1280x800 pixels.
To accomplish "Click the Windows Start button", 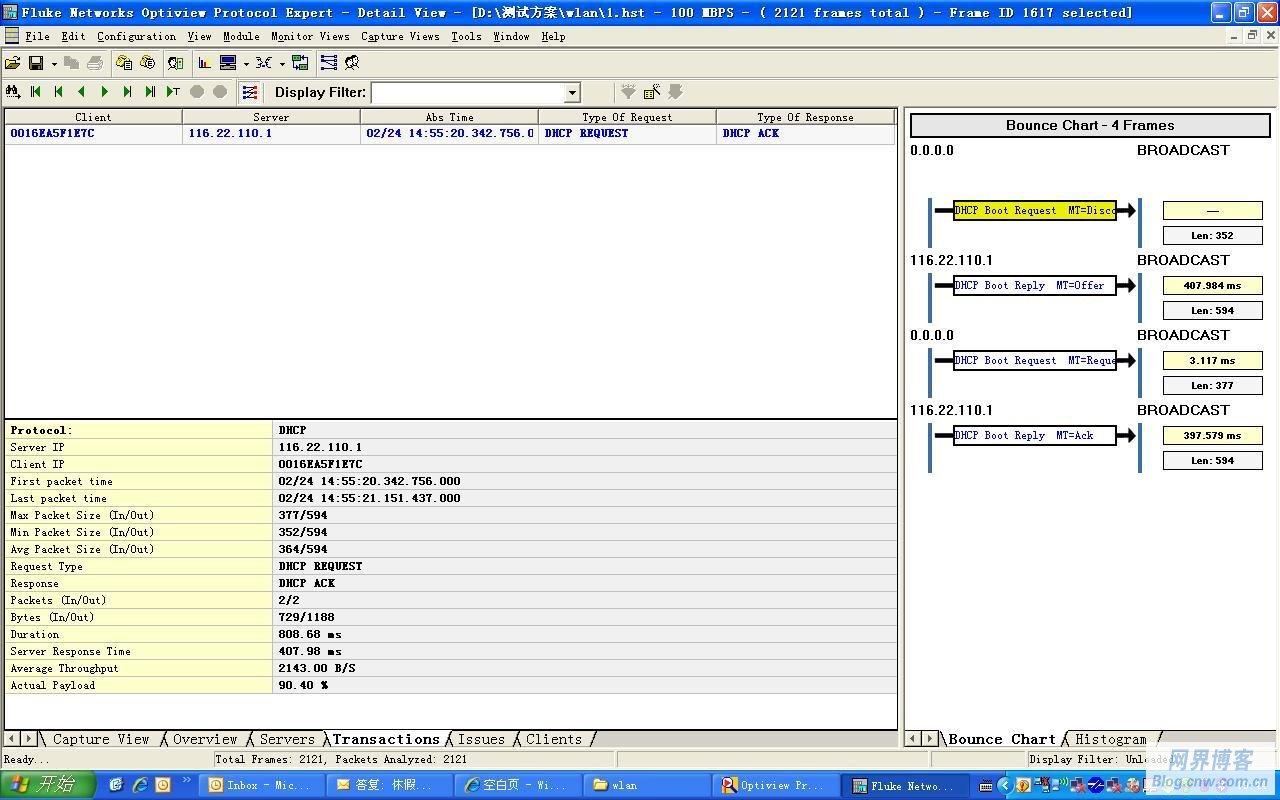I will tap(48, 785).
